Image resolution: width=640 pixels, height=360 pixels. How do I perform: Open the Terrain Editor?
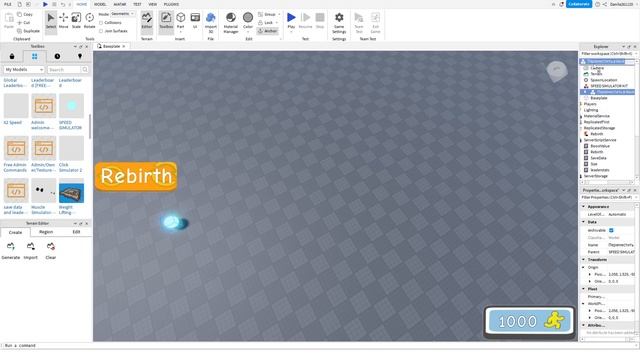click(x=147, y=20)
